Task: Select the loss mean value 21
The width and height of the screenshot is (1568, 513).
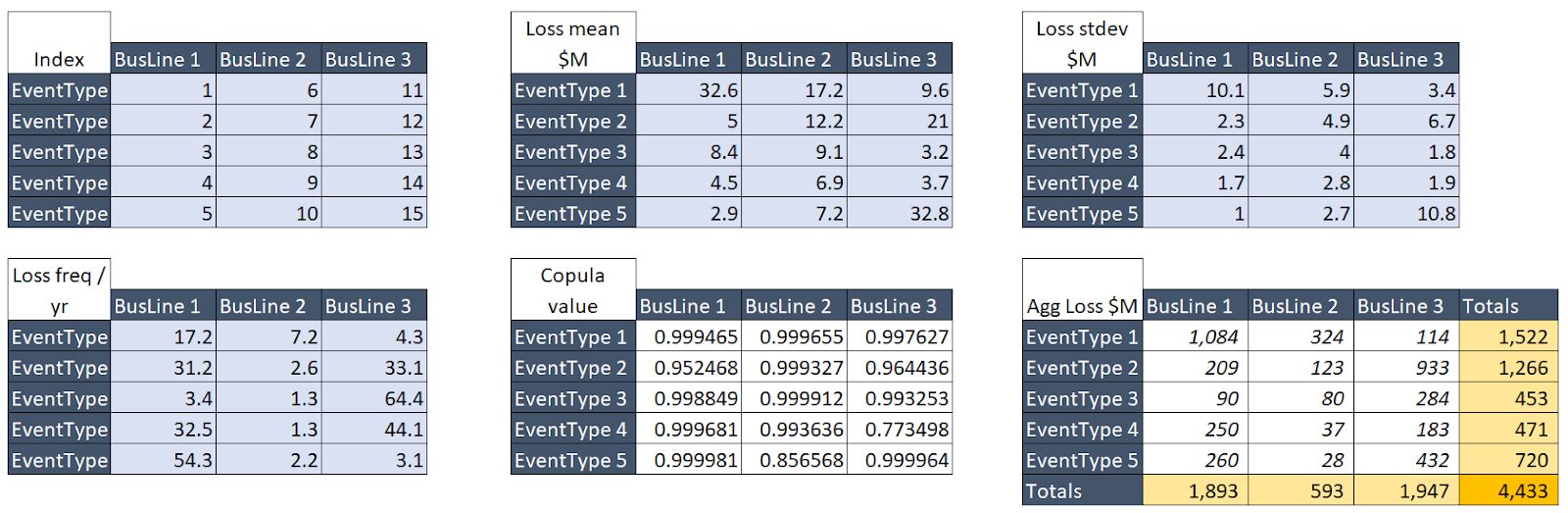Action: 900,121
